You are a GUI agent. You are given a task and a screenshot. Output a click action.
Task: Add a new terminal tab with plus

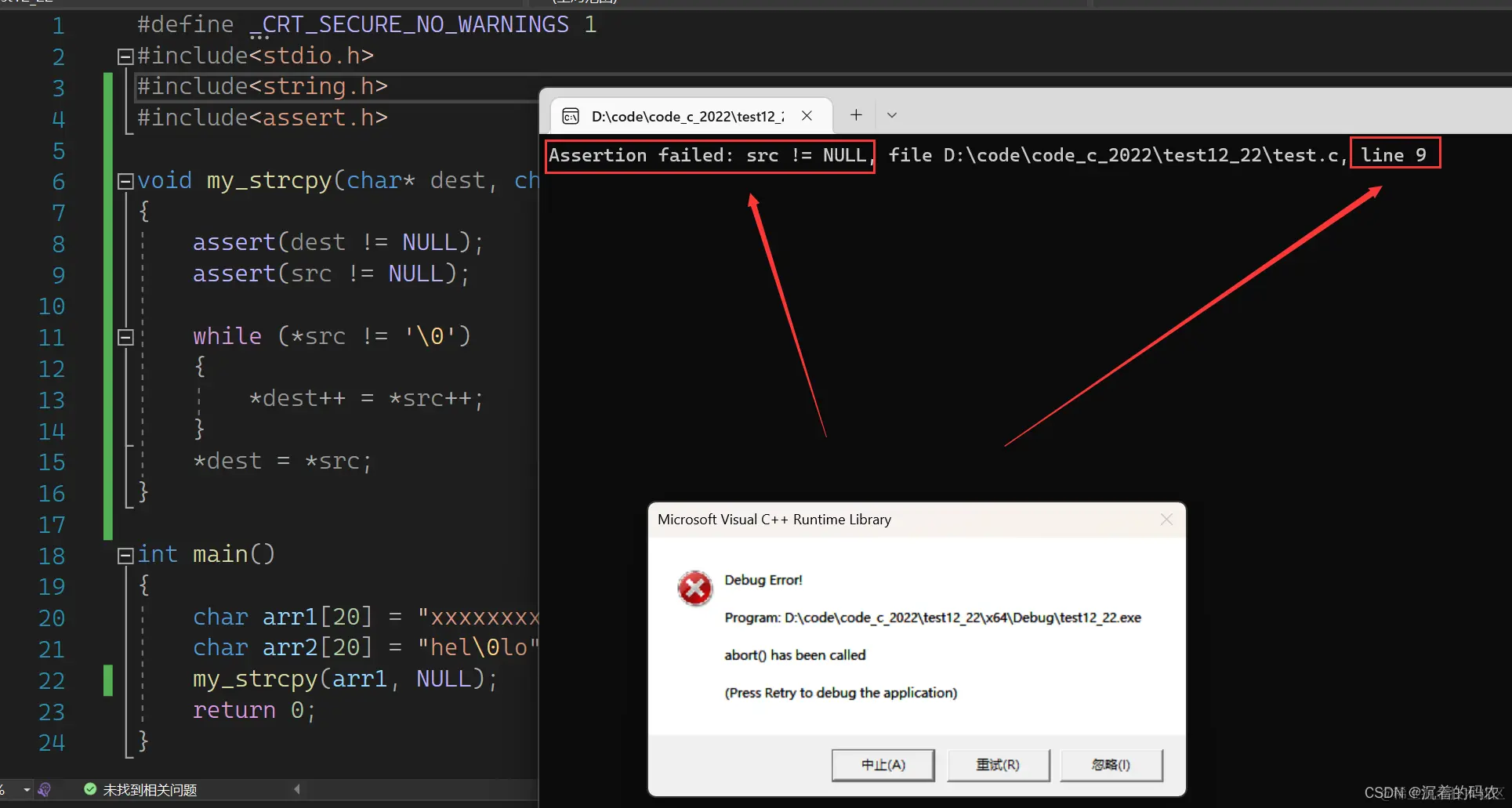tap(856, 115)
